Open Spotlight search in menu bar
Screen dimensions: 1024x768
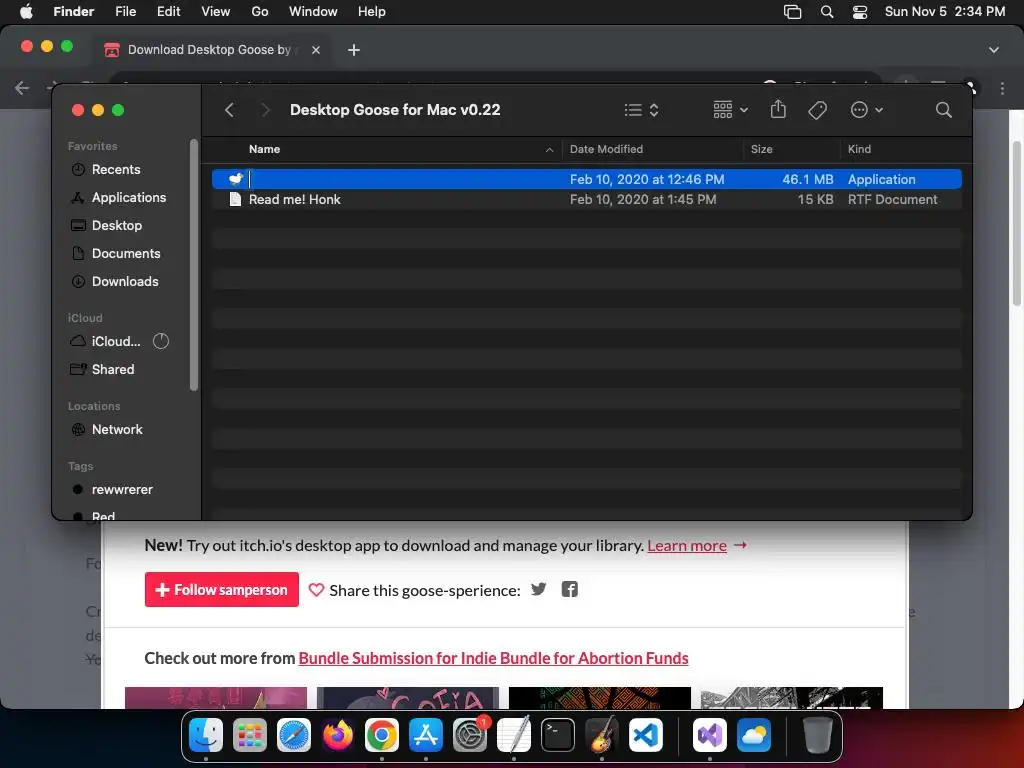point(827,11)
